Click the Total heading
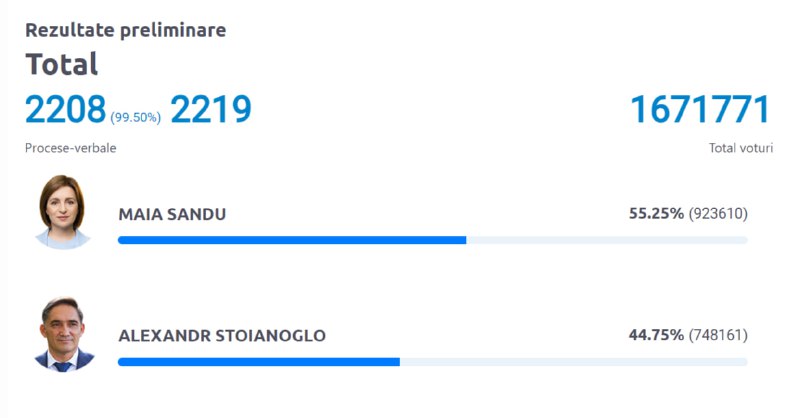800x418 pixels. click(62, 64)
